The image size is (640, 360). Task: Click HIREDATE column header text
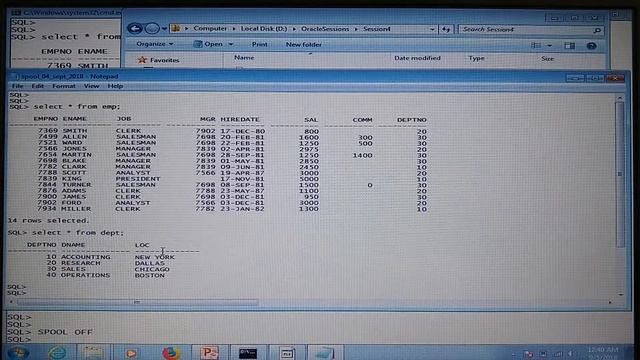(240, 119)
